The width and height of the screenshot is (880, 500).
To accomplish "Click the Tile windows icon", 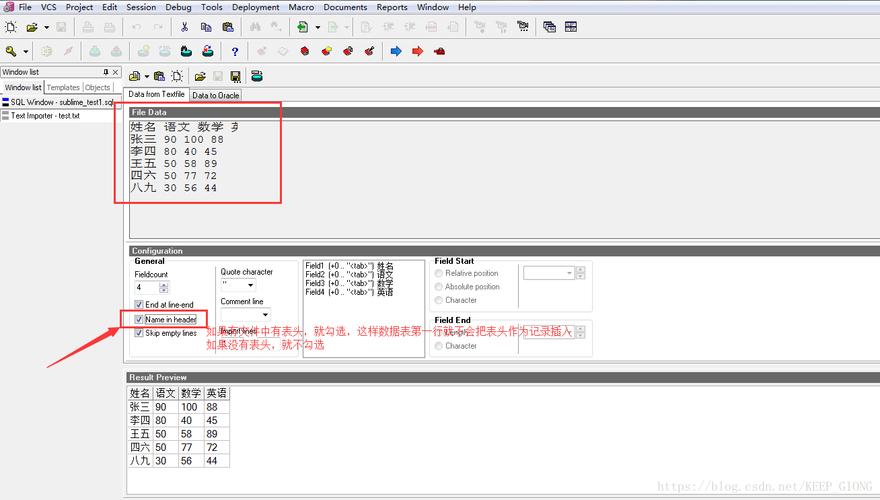I will click(571, 27).
